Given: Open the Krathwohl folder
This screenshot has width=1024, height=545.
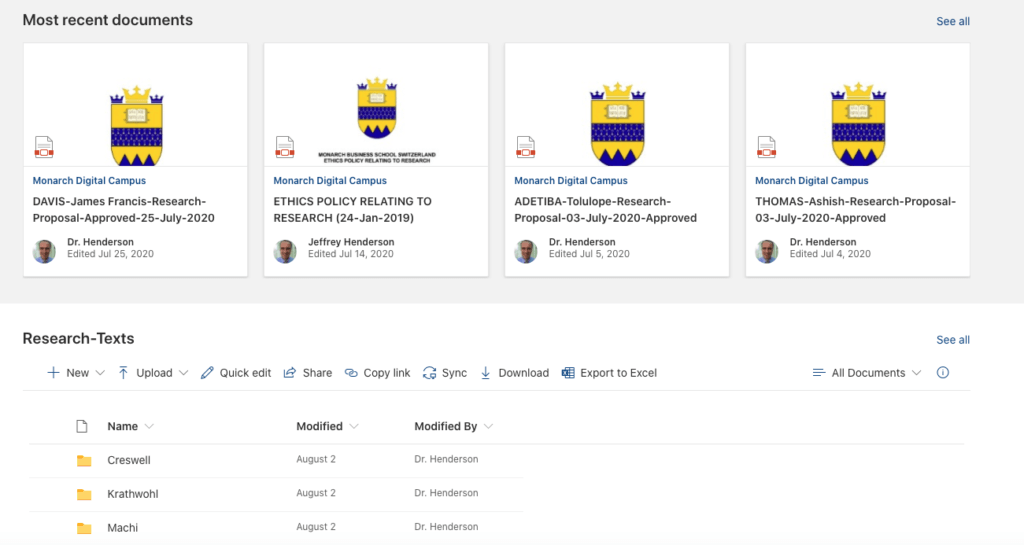Looking at the screenshot, I should pos(133,494).
